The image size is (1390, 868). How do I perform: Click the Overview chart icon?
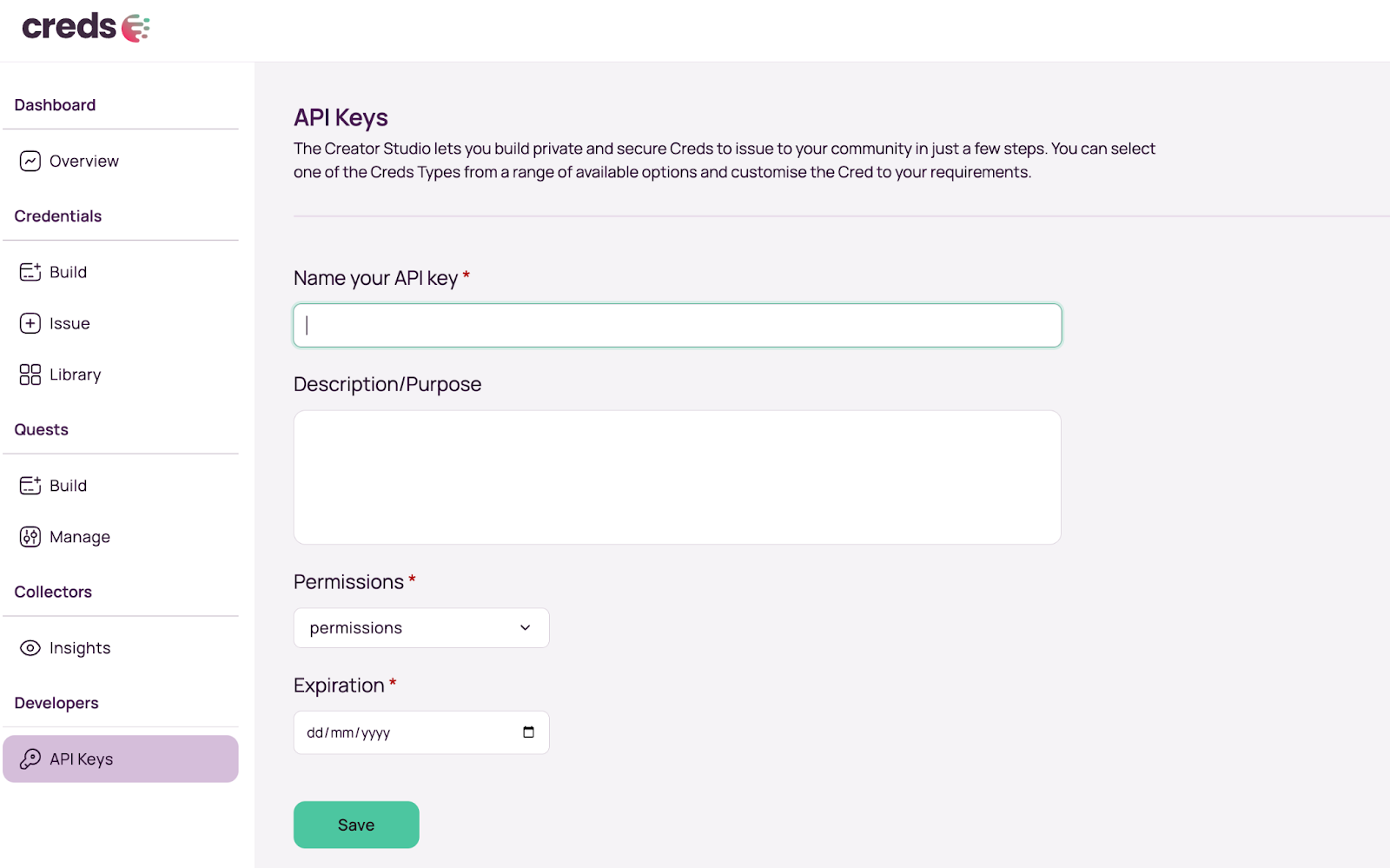(30, 161)
